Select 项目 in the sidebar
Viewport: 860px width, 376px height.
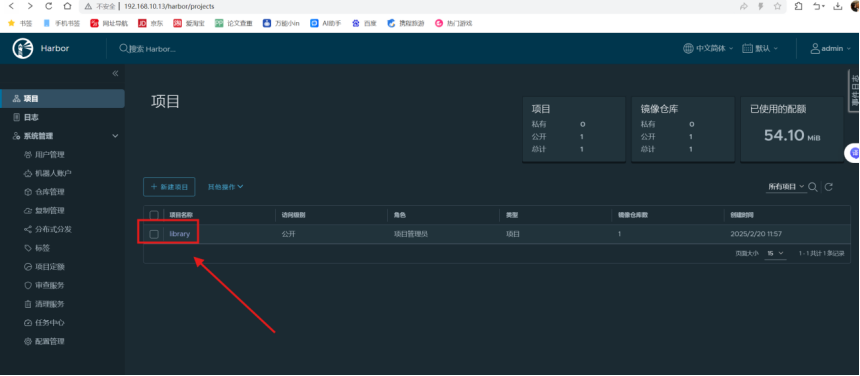(x=62, y=99)
